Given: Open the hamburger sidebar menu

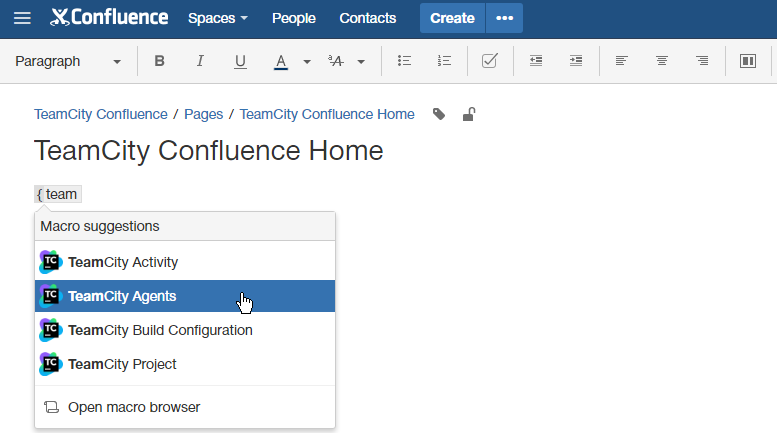Looking at the screenshot, I should coord(21,18).
